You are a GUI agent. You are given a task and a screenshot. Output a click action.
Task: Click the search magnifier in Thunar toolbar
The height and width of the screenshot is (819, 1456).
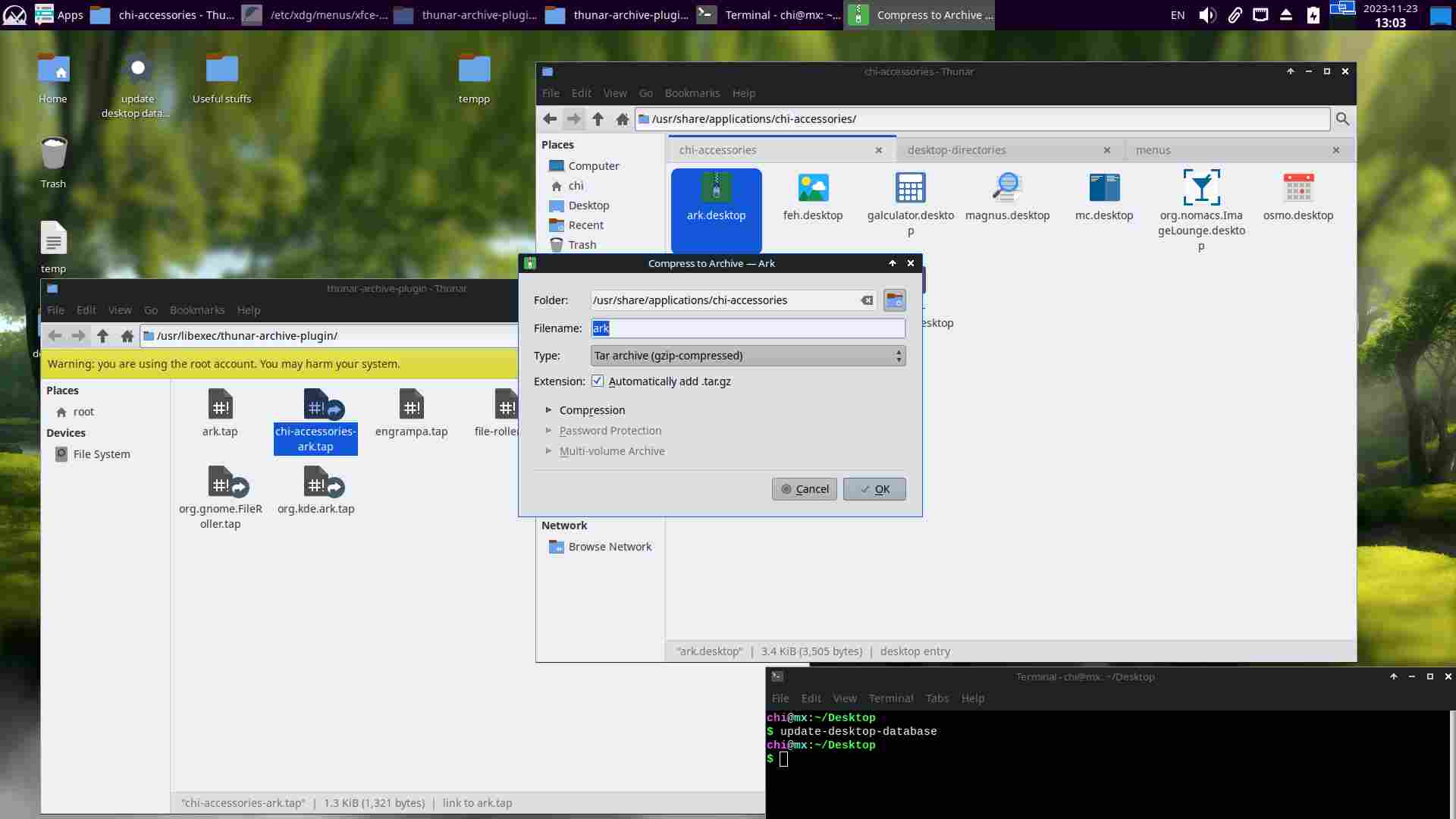(x=1342, y=119)
